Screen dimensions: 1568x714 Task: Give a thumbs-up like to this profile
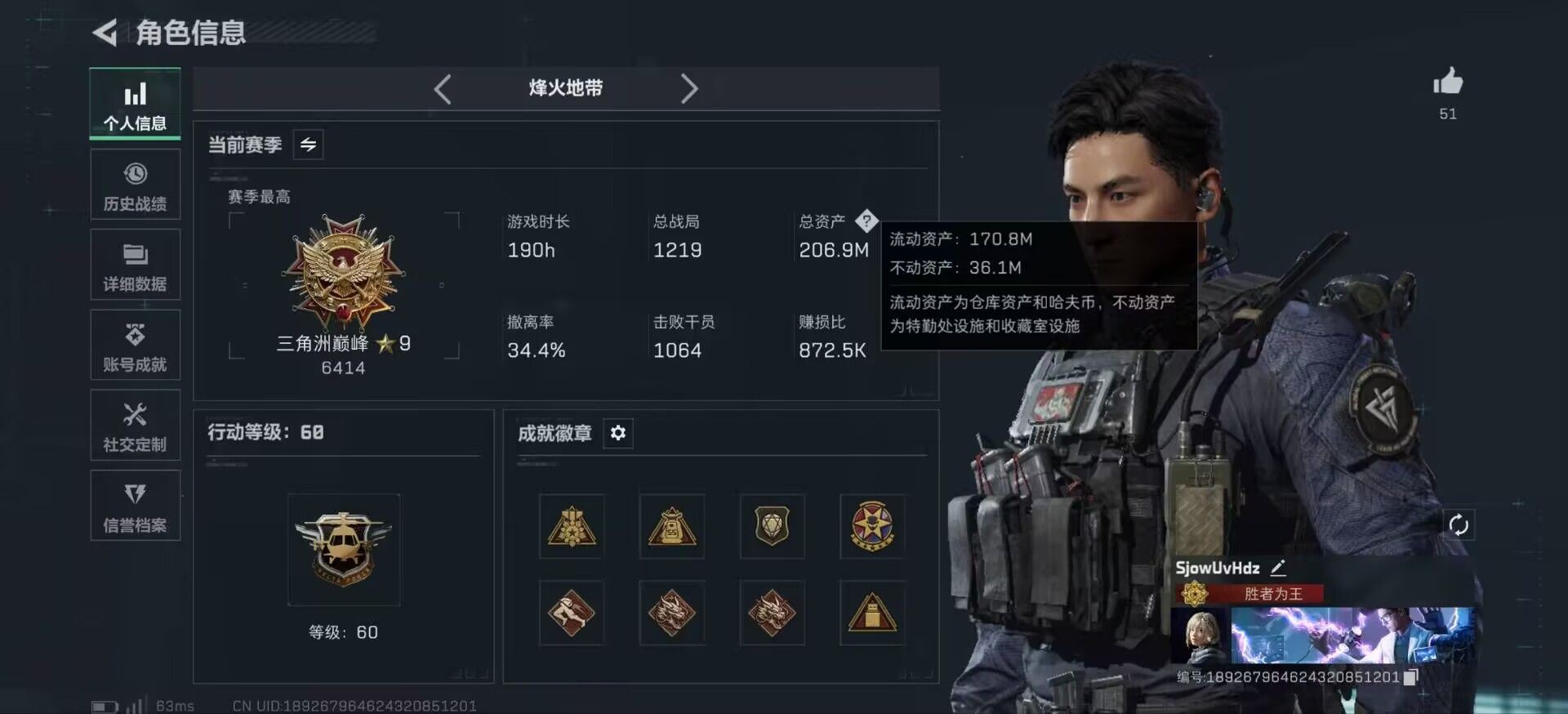(1448, 82)
